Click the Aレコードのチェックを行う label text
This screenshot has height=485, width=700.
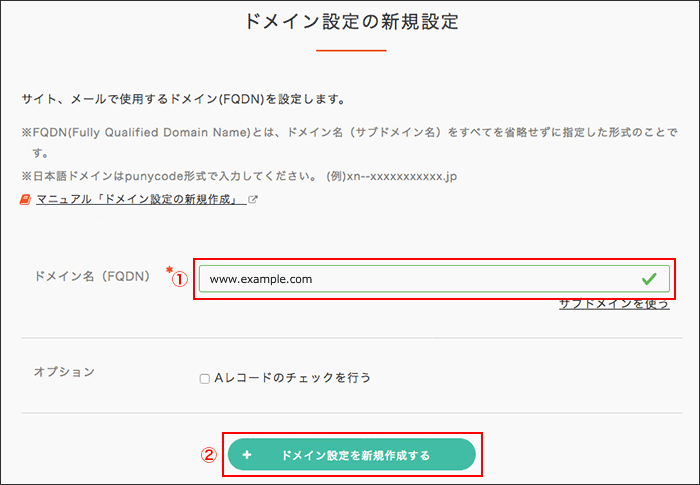tap(292, 378)
